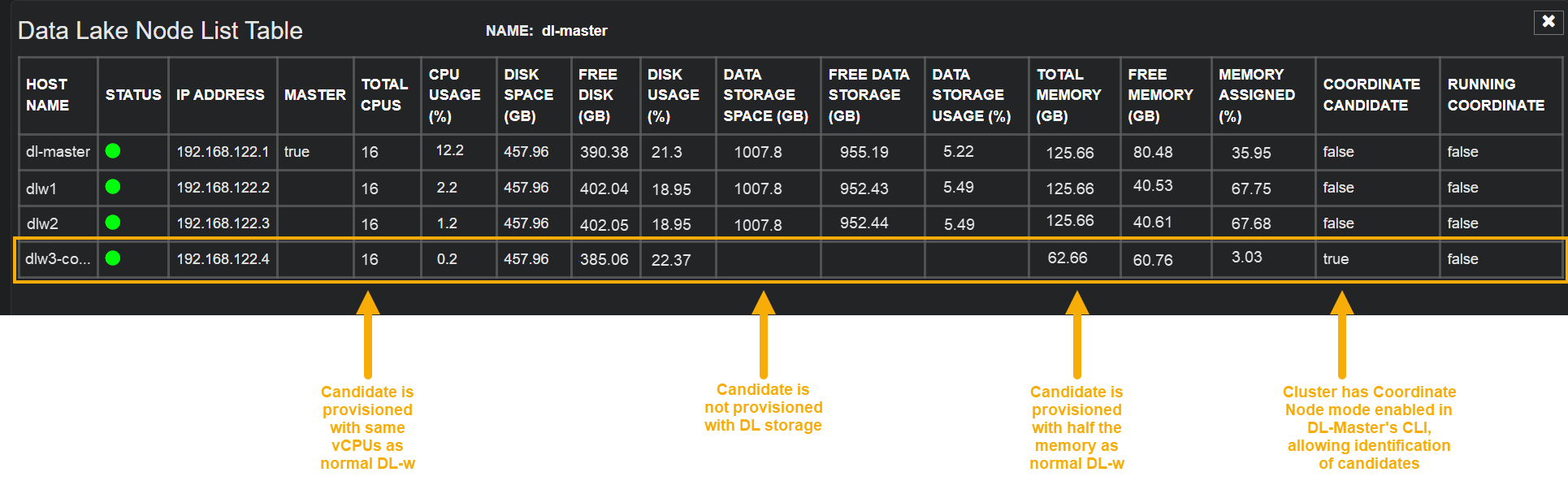The height and width of the screenshot is (481, 1568).
Task: Sort by CPU USAGE (%) column header
Action: pyautogui.click(x=454, y=95)
